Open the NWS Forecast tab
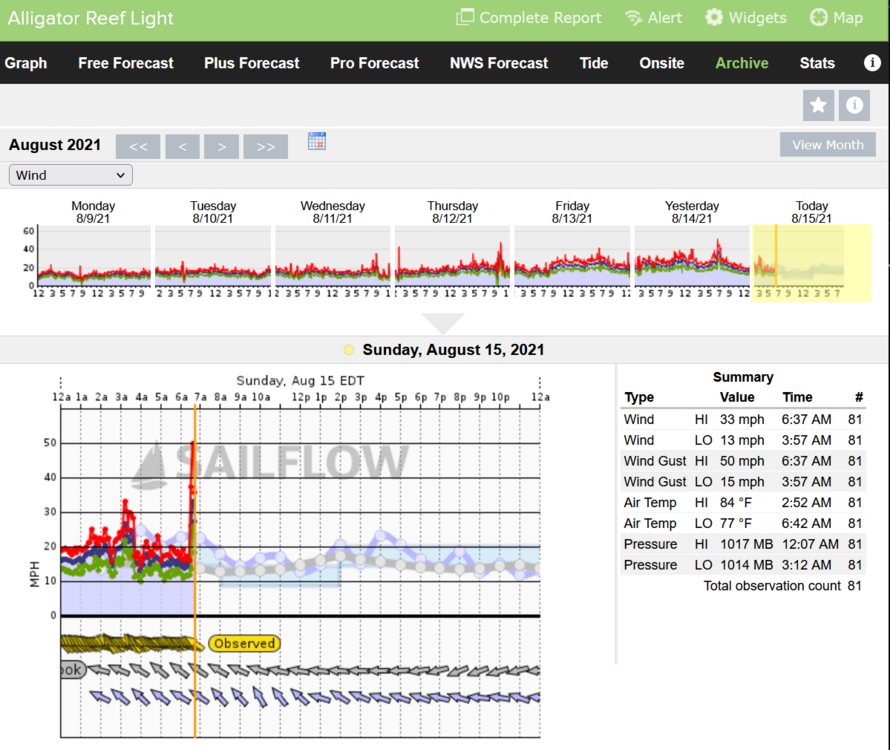Image resolution: width=890 pixels, height=750 pixels. (x=498, y=63)
